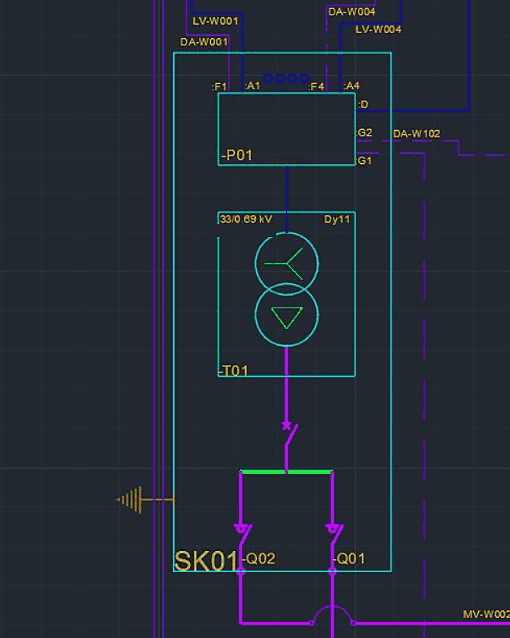Select the star winding transformer circle
This screenshot has height=638, width=510.
click(x=287, y=264)
